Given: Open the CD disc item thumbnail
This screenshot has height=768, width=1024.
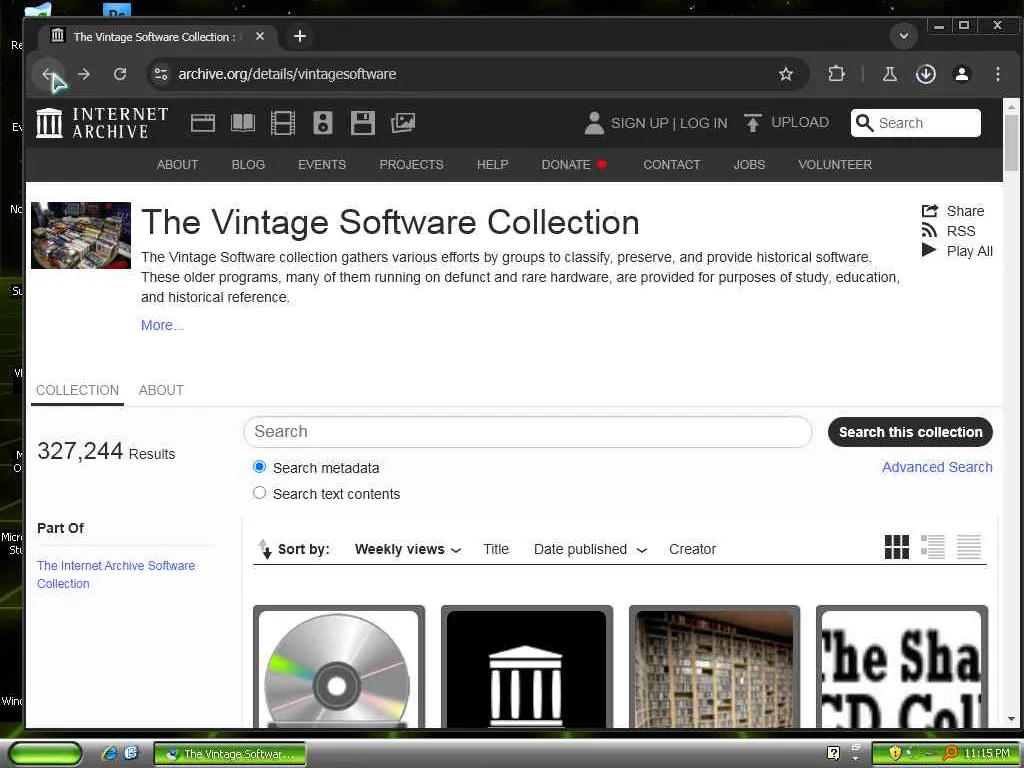Looking at the screenshot, I should coord(338,667).
